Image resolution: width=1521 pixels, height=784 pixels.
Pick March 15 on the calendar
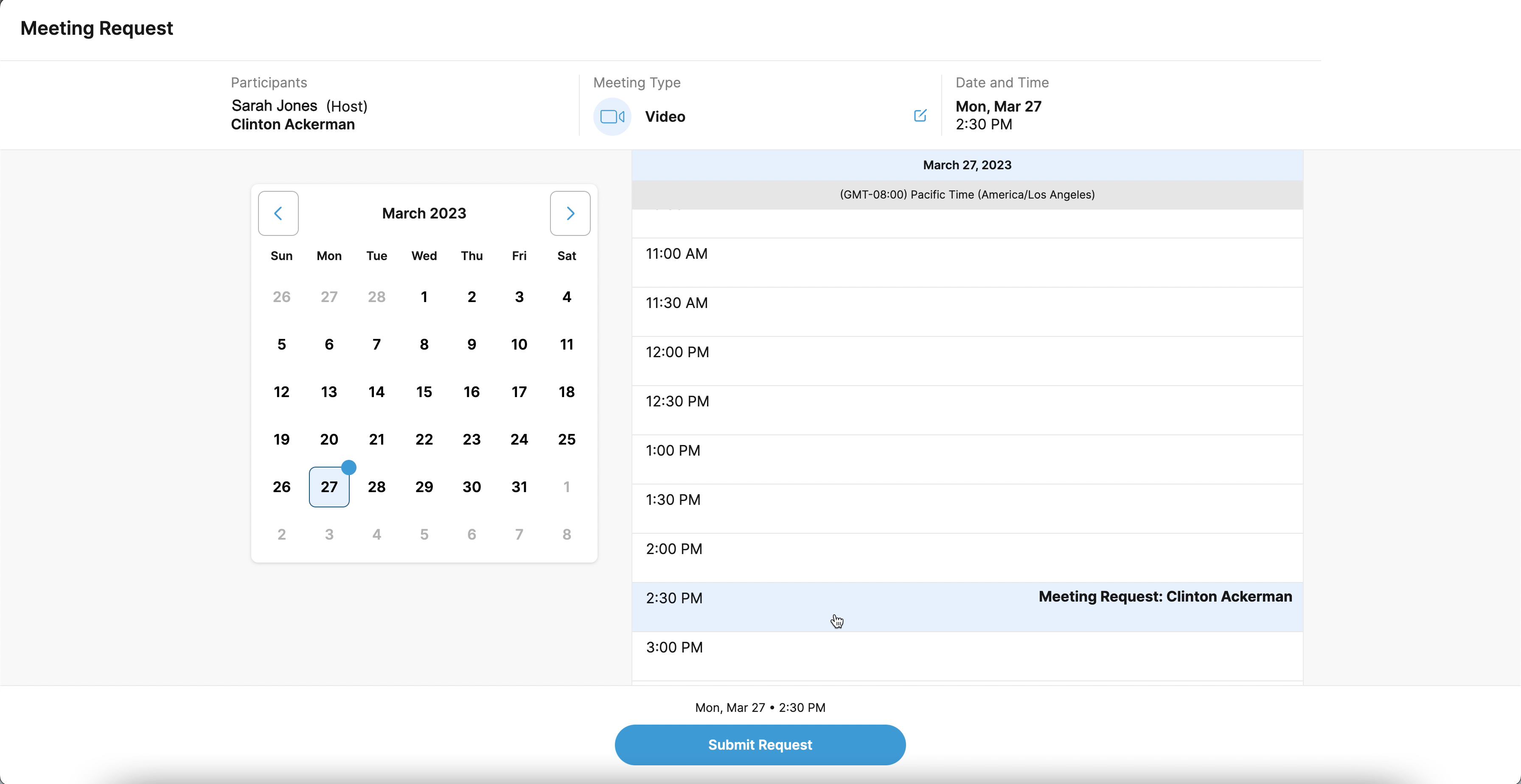coord(424,392)
